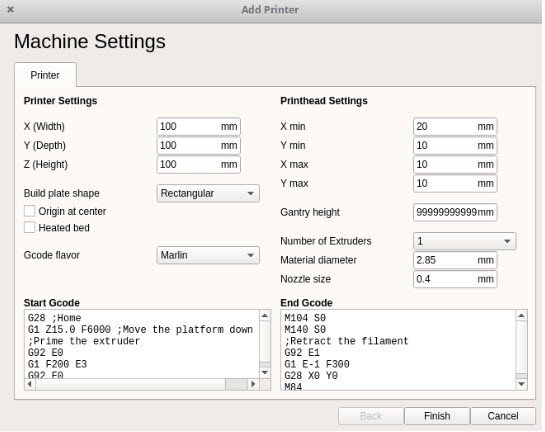Click 'G1 F200 E3' line in Start Gcode
This screenshot has height=432, width=545.
pos(57,364)
